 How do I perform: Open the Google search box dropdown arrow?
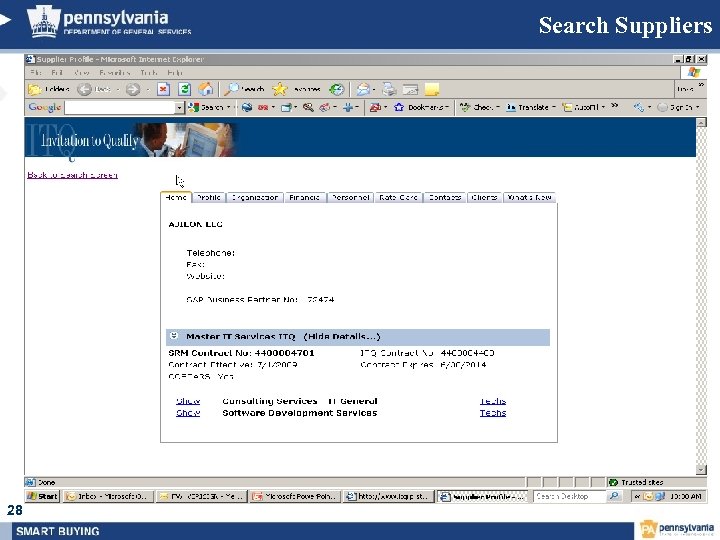(179, 107)
